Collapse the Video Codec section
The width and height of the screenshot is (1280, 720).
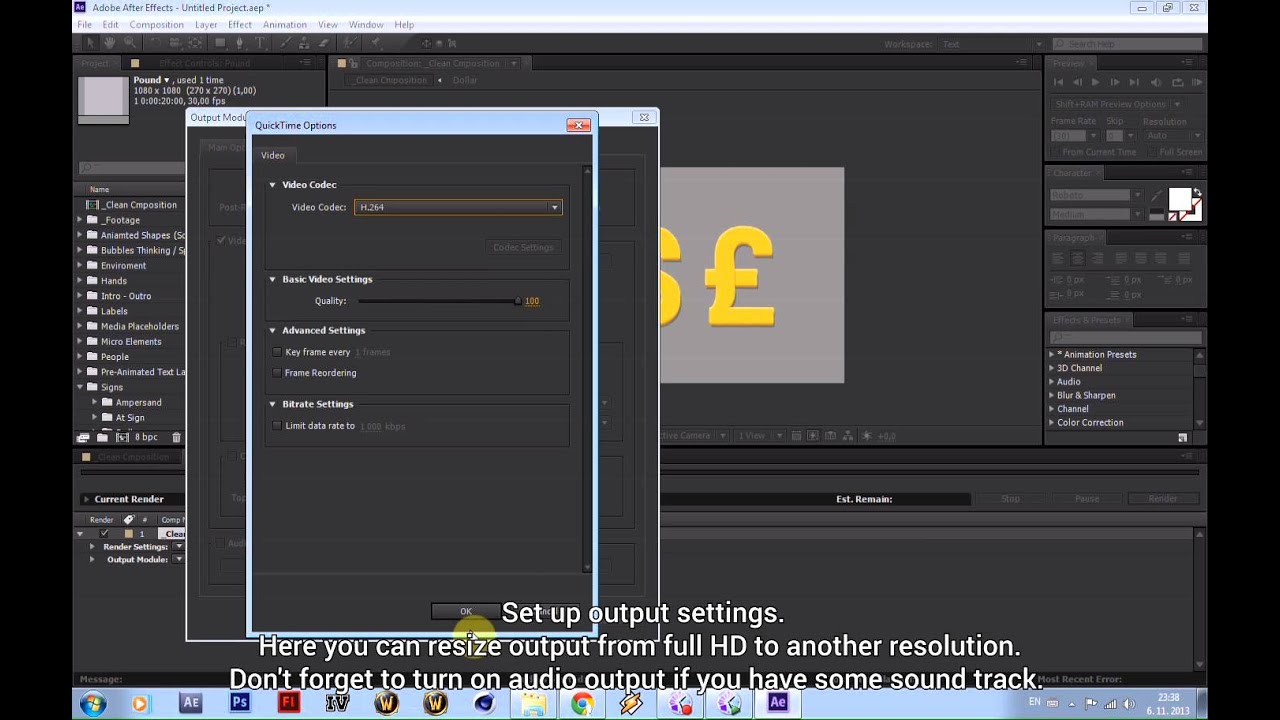(272, 185)
